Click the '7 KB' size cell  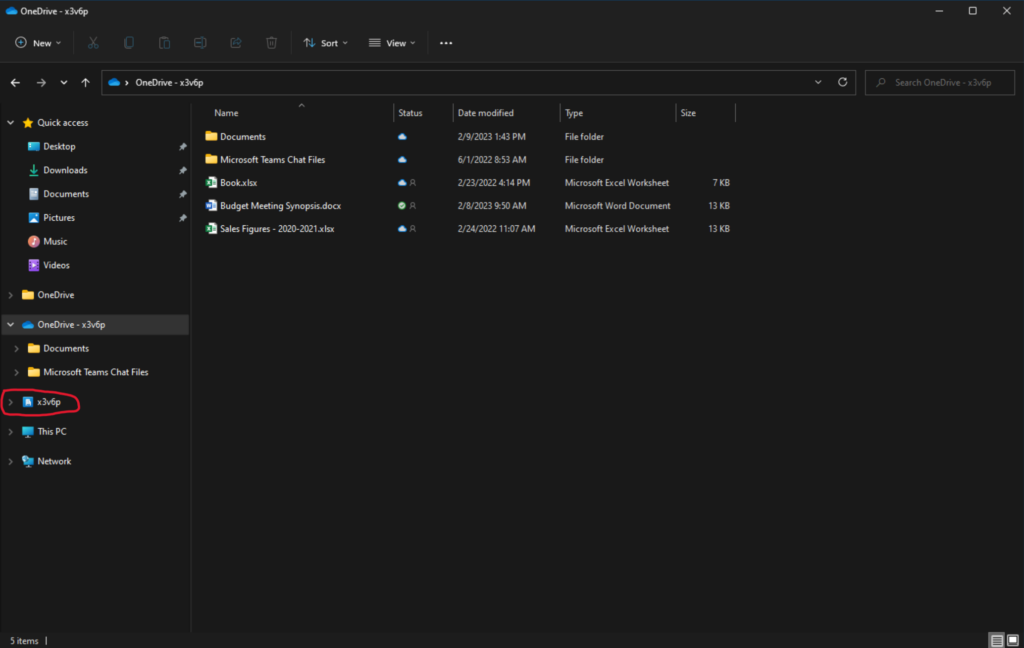[x=721, y=183]
